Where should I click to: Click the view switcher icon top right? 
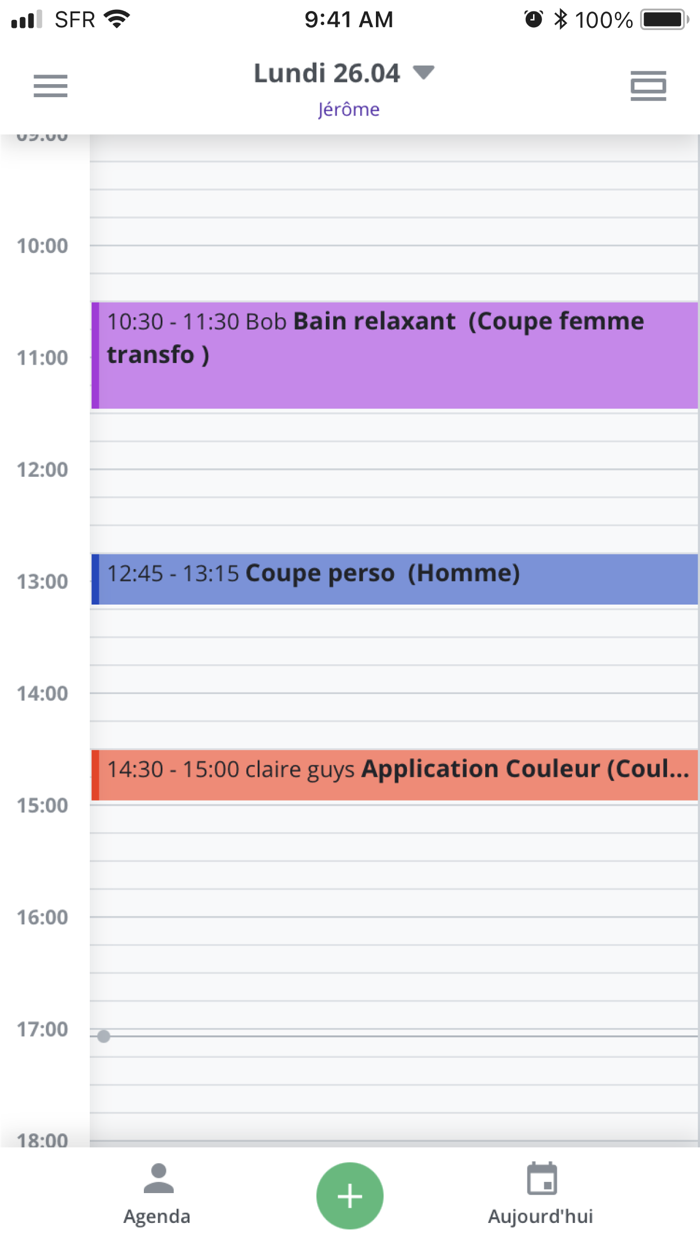coord(648,86)
